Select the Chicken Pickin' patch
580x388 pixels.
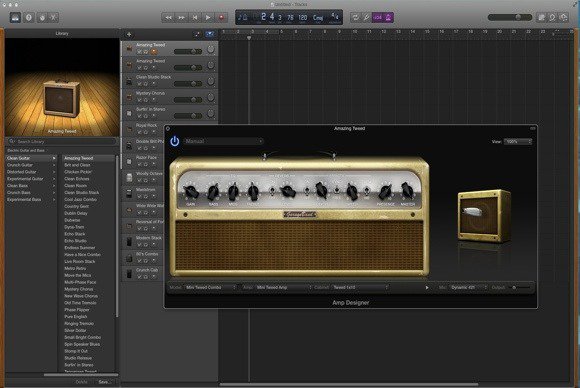88,172
